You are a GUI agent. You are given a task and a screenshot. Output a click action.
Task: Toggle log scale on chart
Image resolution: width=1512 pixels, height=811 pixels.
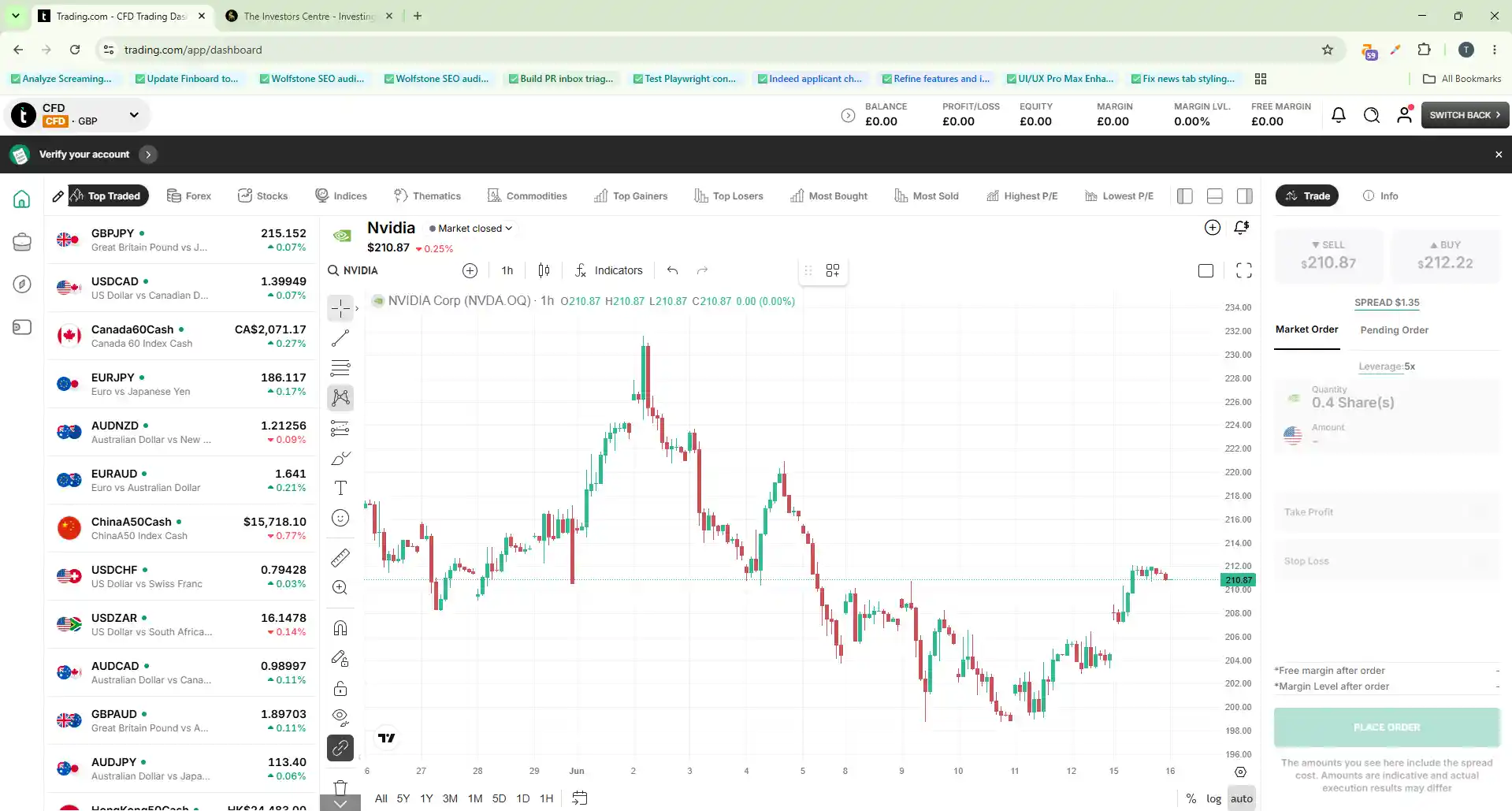coord(1214,798)
